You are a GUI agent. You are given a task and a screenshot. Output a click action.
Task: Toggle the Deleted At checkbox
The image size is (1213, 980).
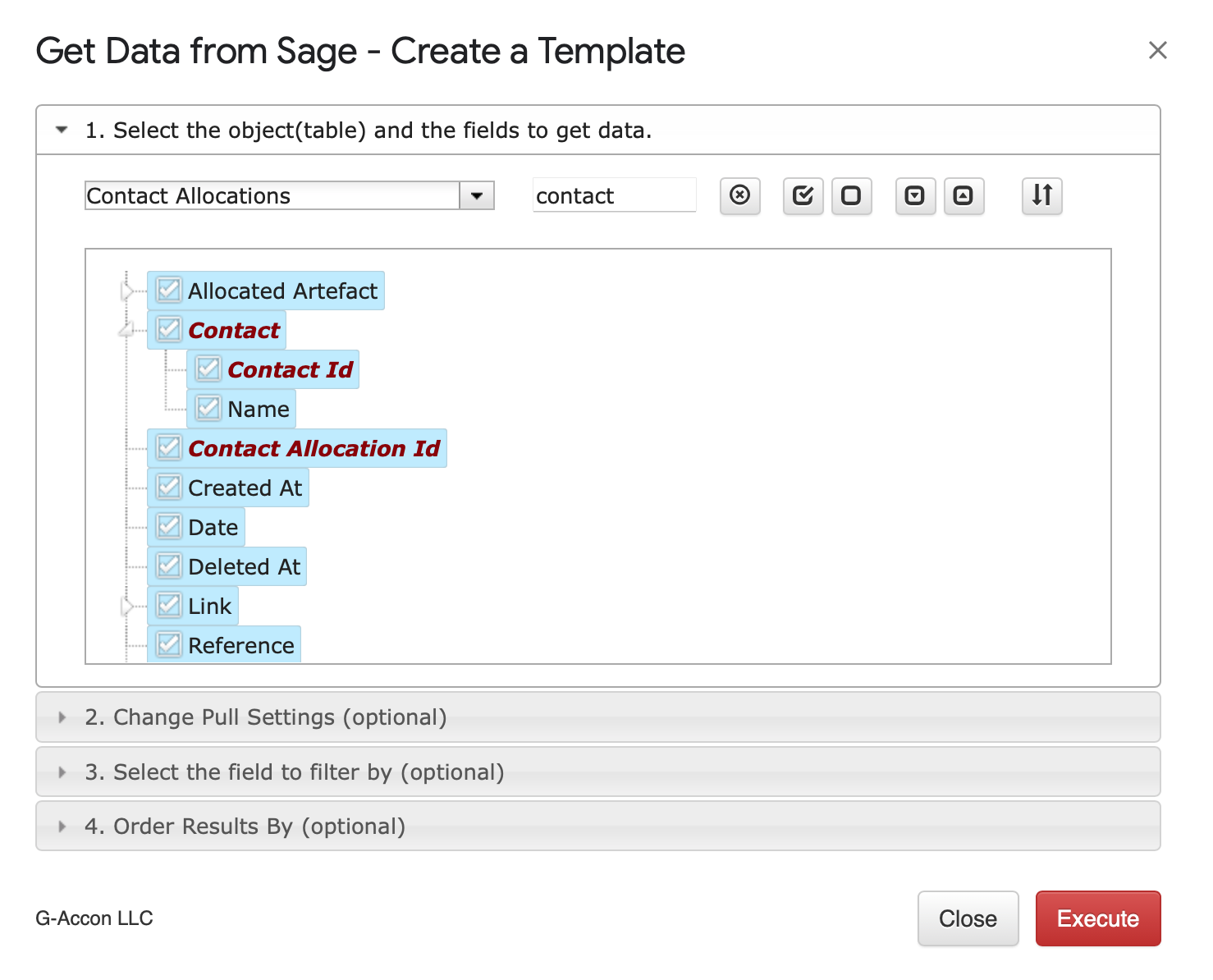[x=169, y=566]
